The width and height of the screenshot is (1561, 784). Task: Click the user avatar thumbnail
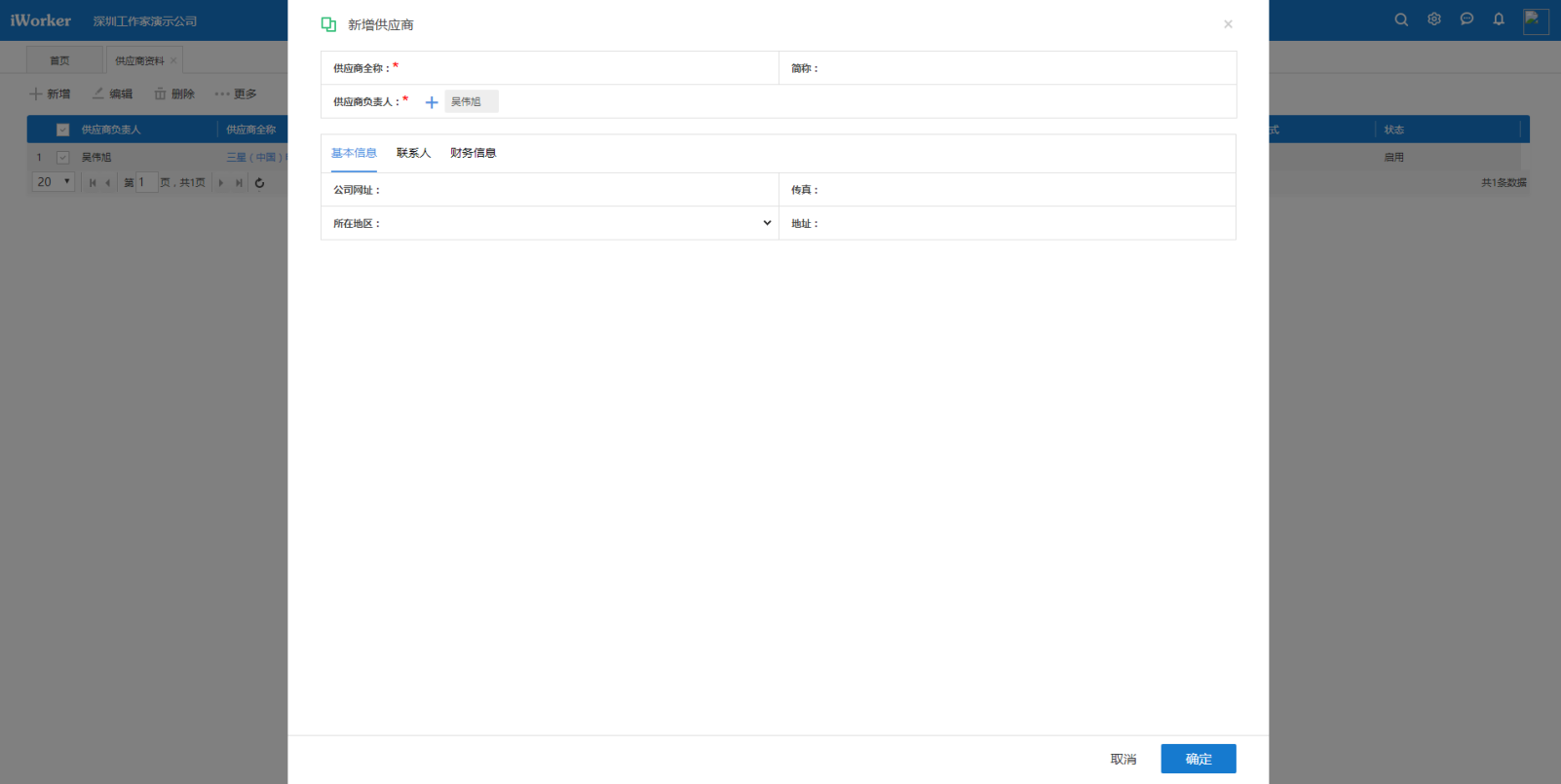pyautogui.click(x=1536, y=20)
